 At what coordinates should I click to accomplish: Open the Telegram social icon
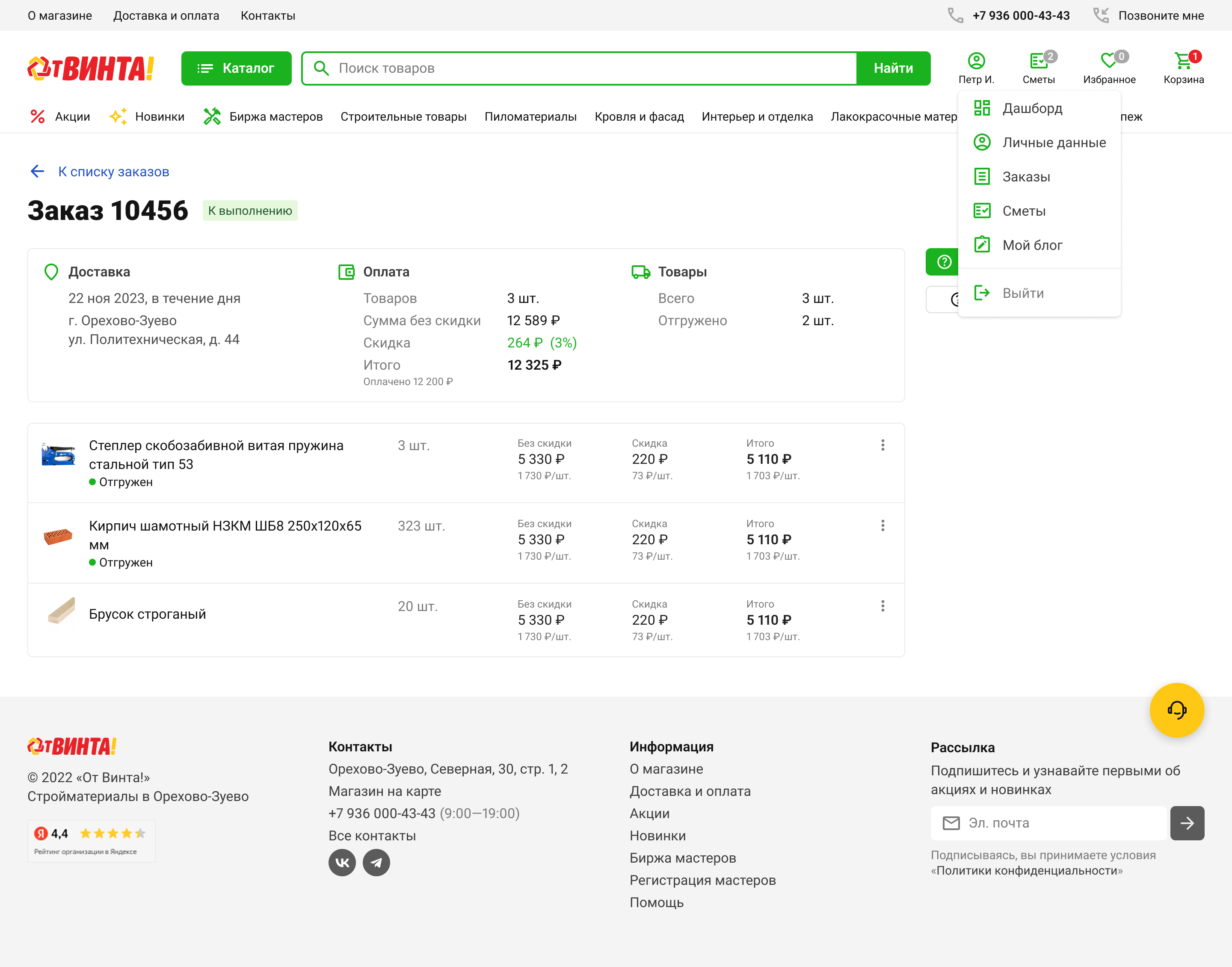(x=376, y=862)
